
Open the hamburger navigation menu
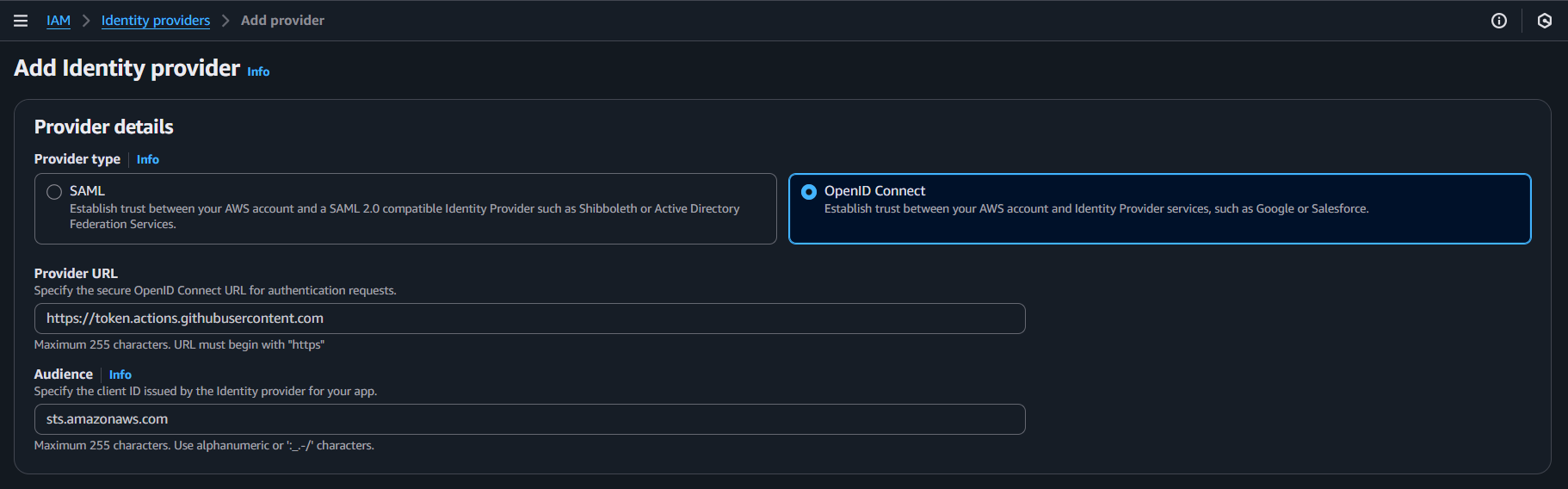[21, 21]
